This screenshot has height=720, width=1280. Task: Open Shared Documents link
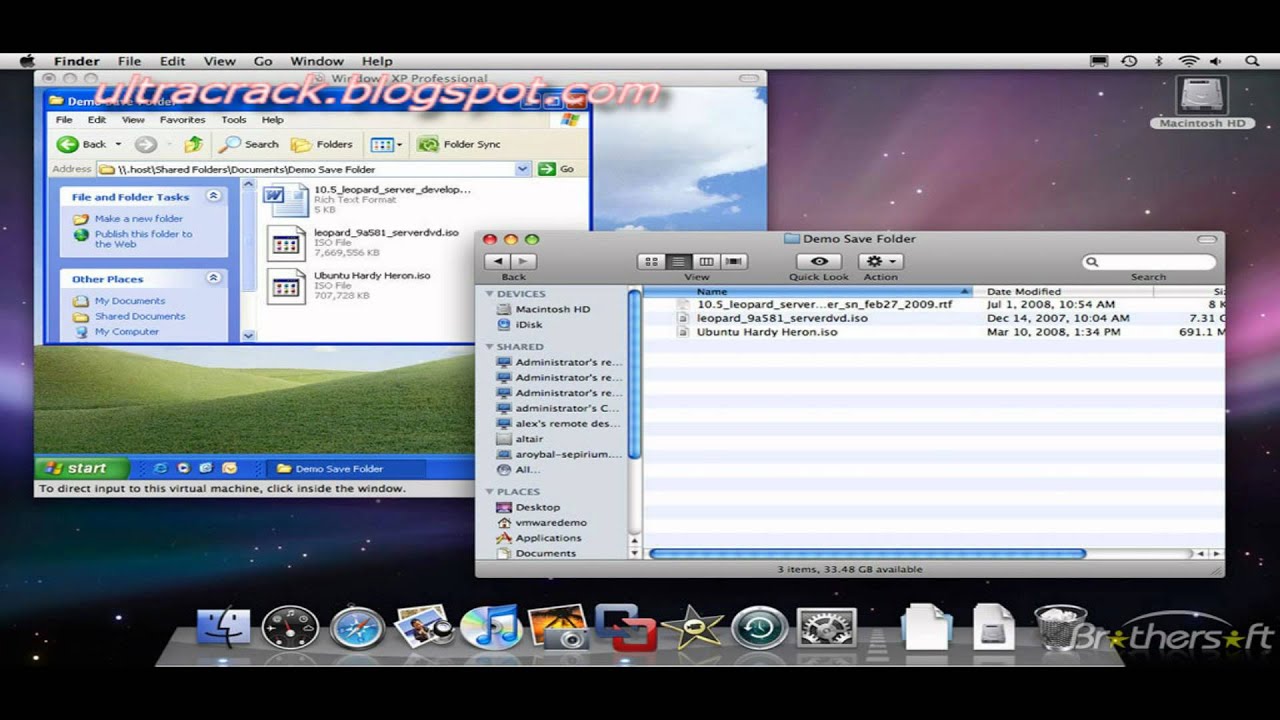click(x=140, y=316)
